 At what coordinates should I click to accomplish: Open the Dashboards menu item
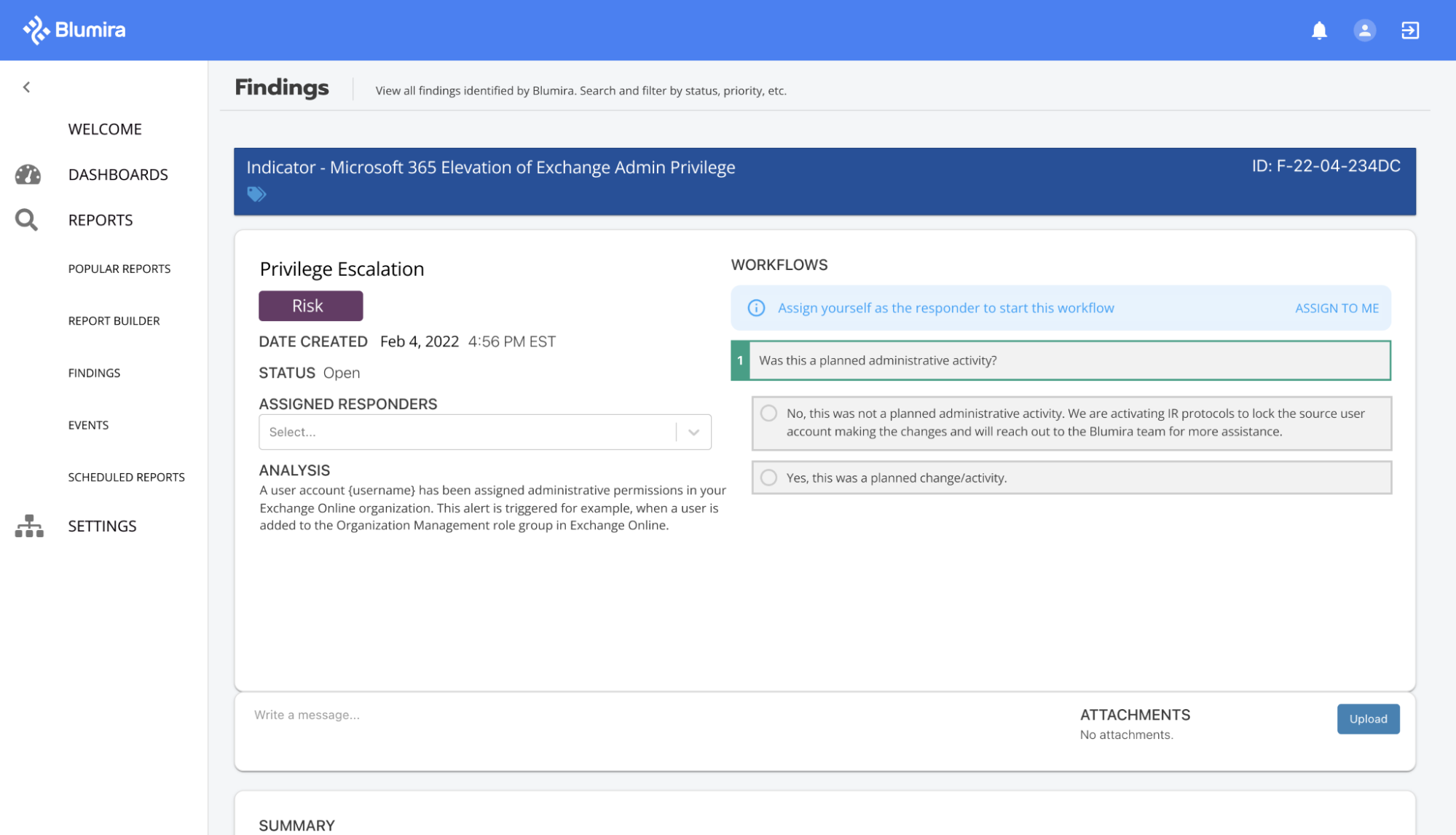click(118, 175)
